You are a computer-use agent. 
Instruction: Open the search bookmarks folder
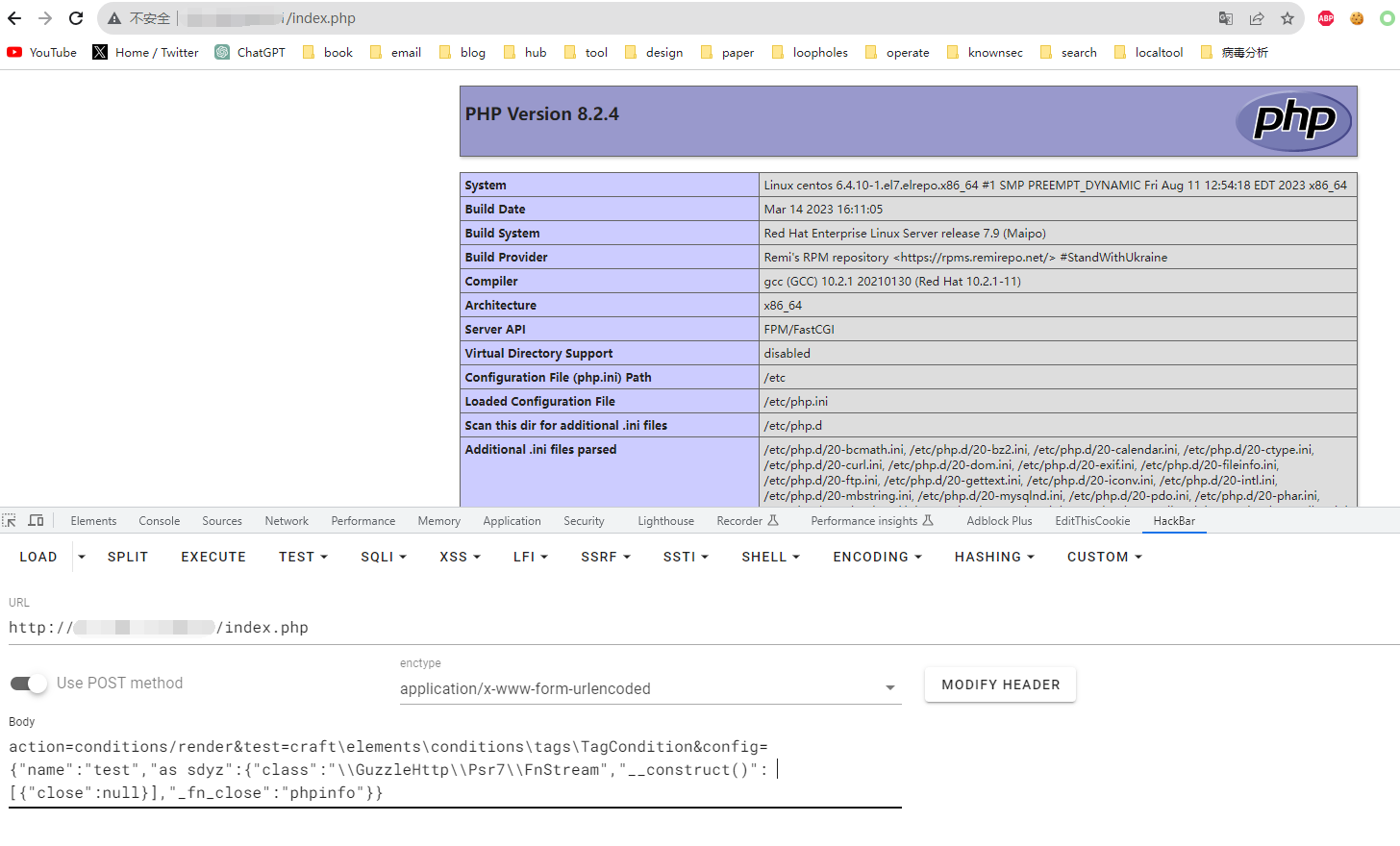tap(1068, 53)
